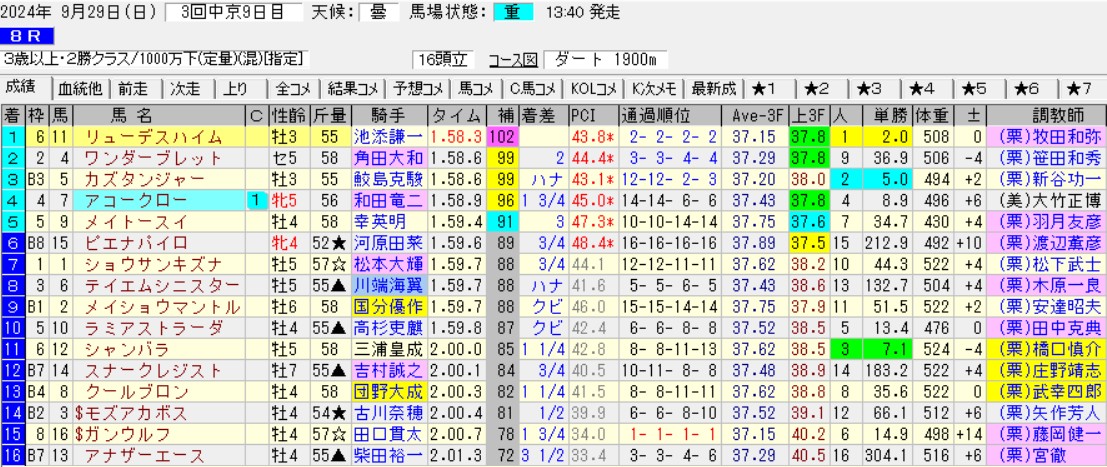Click finishing position 16 row header
1107x467 pixels.
tap(13, 456)
